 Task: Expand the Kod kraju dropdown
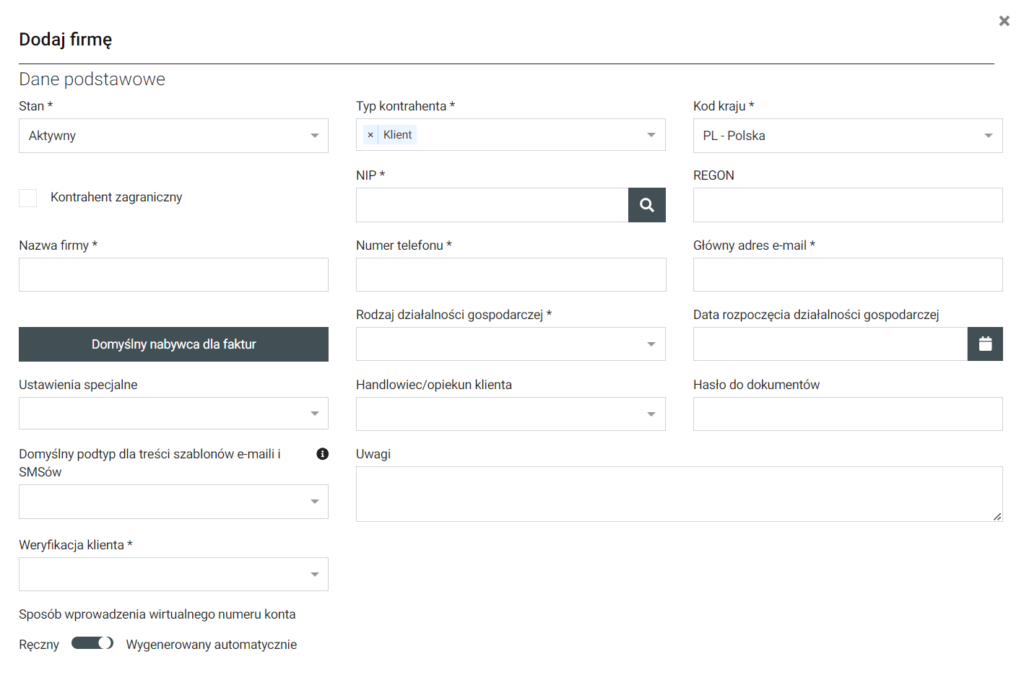pos(847,136)
